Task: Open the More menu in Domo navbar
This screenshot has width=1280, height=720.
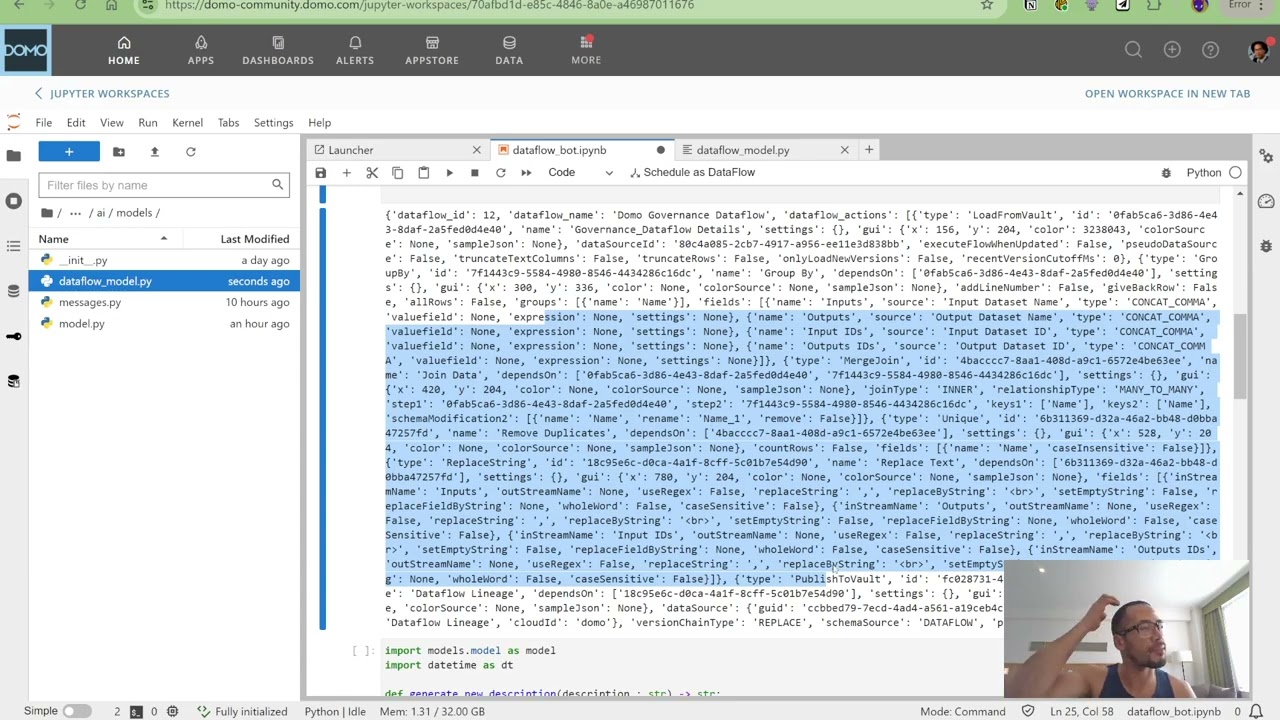Action: pos(586,50)
